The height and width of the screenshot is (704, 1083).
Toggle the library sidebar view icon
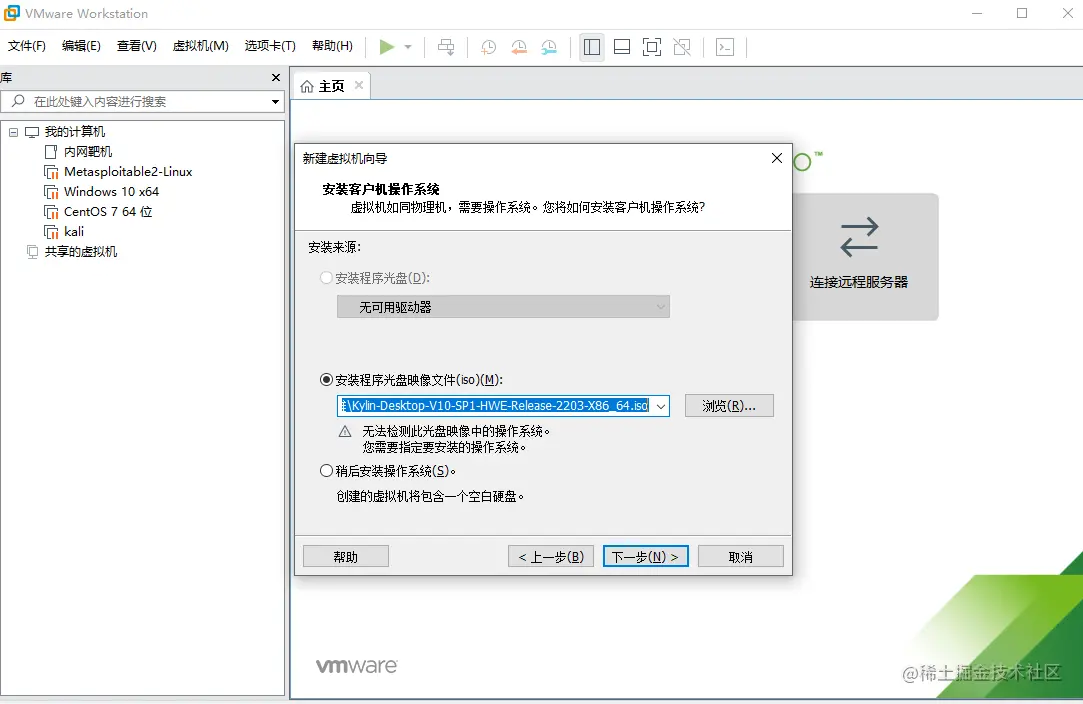click(x=592, y=47)
